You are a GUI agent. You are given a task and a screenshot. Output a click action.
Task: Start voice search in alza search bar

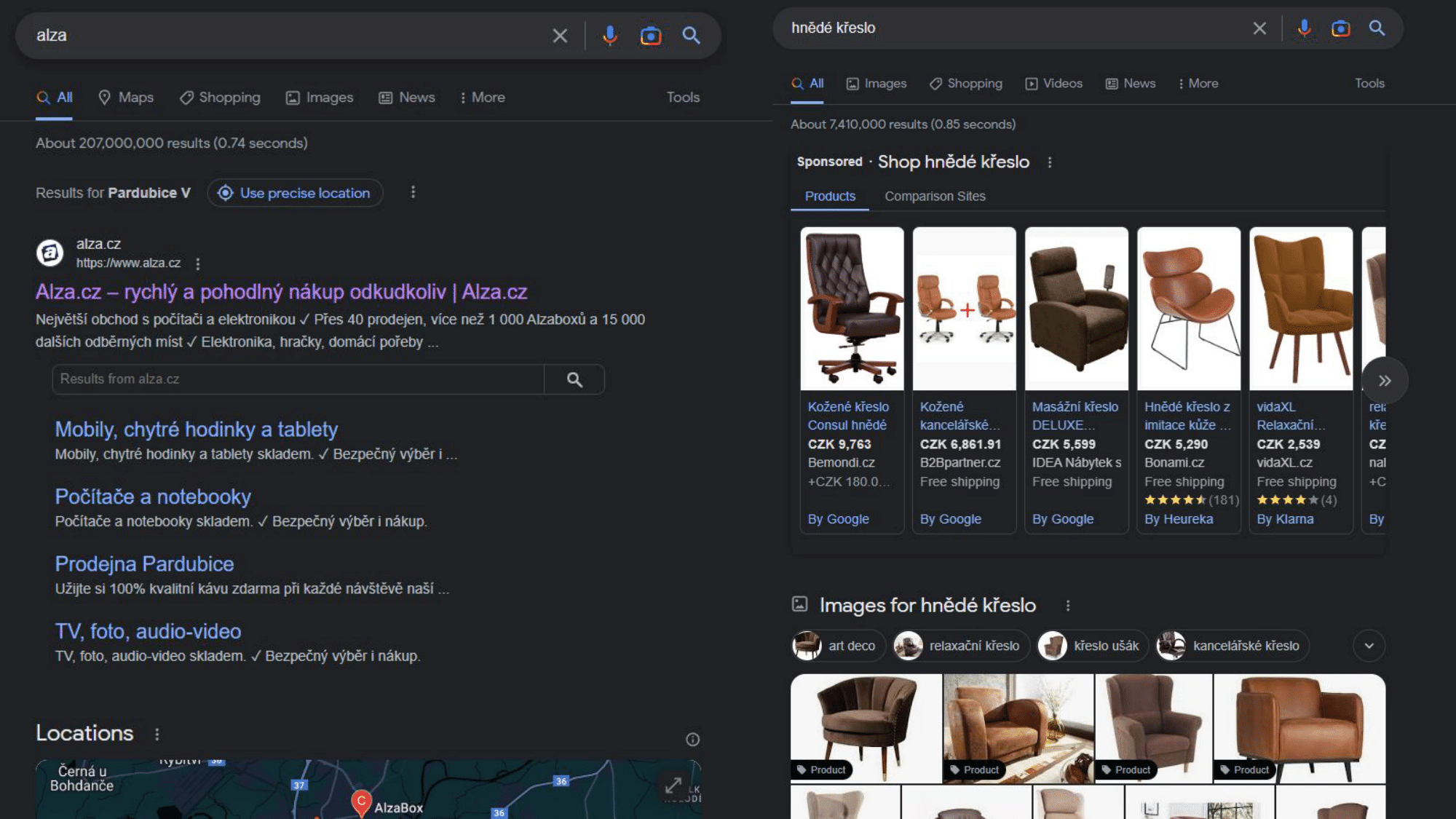(x=610, y=36)
